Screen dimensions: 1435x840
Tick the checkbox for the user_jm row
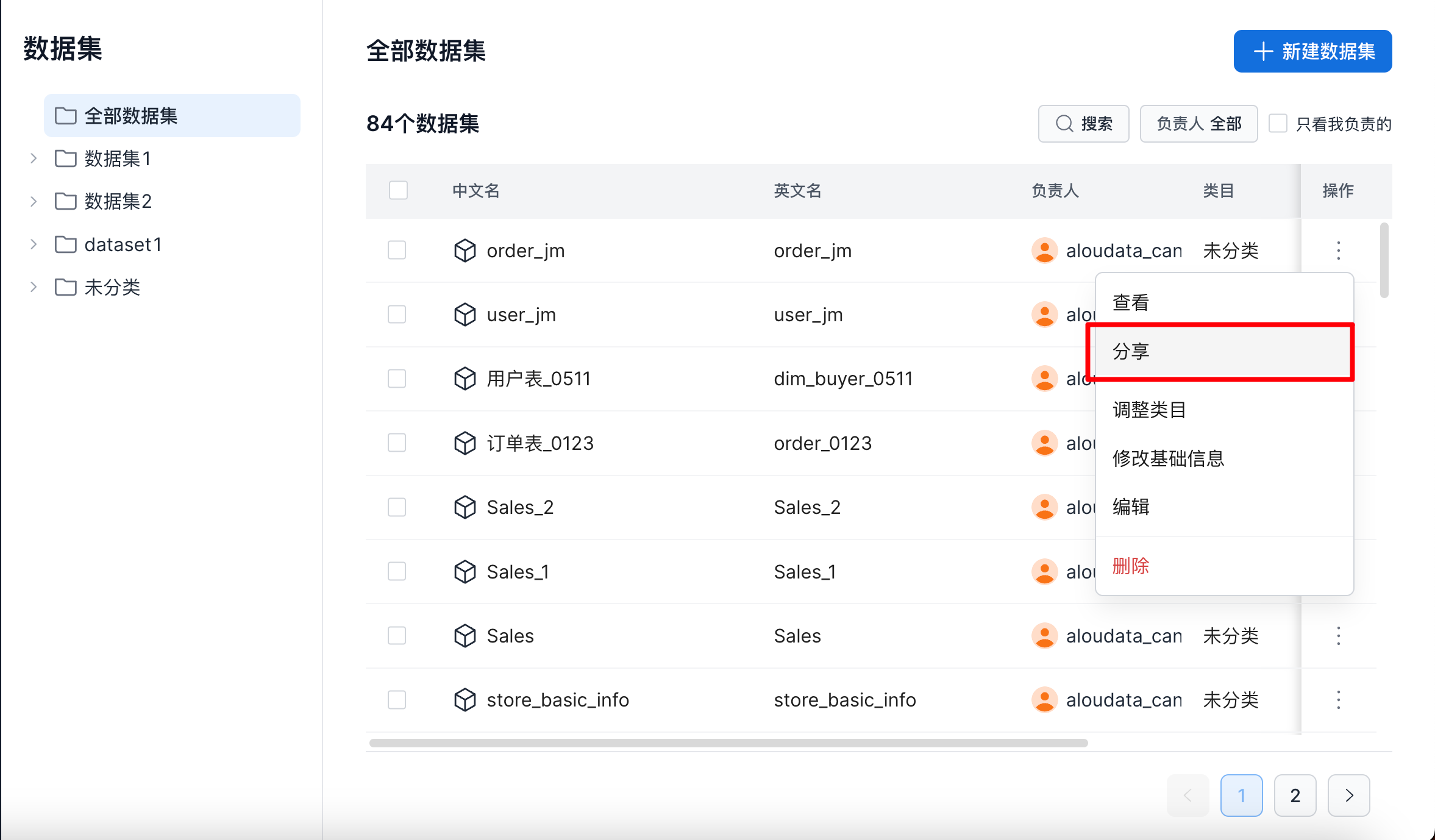397,315
